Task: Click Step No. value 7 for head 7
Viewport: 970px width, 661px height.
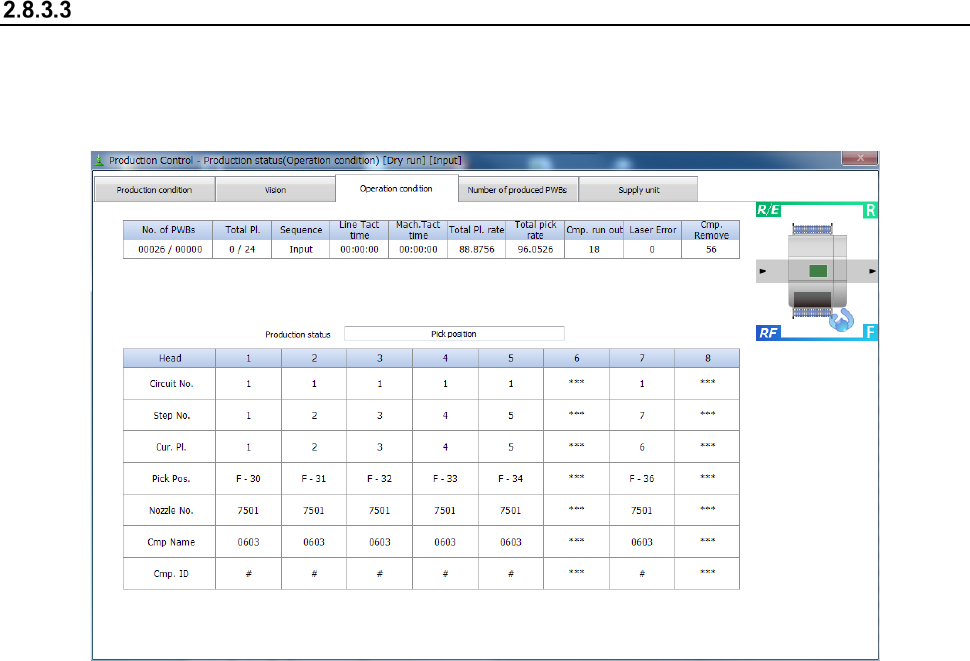Action: (x=642, y=416)
